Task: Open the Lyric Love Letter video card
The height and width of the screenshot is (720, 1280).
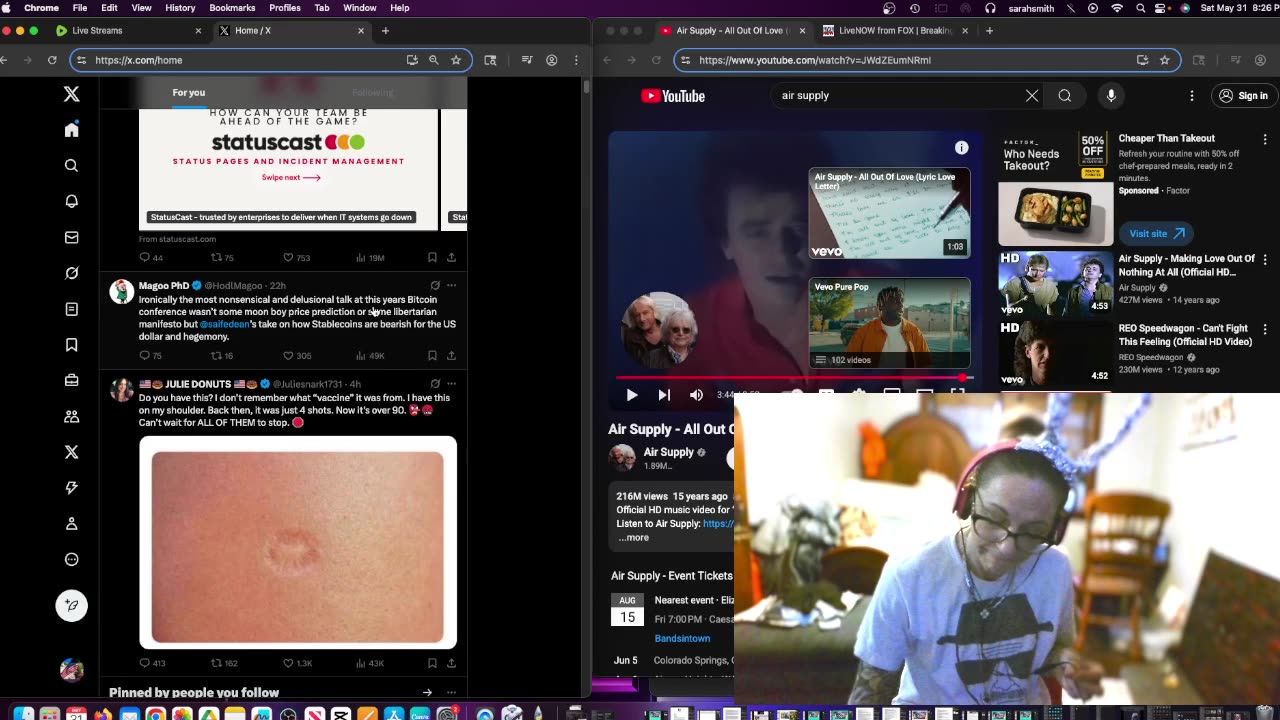Action: click(889, 213)
